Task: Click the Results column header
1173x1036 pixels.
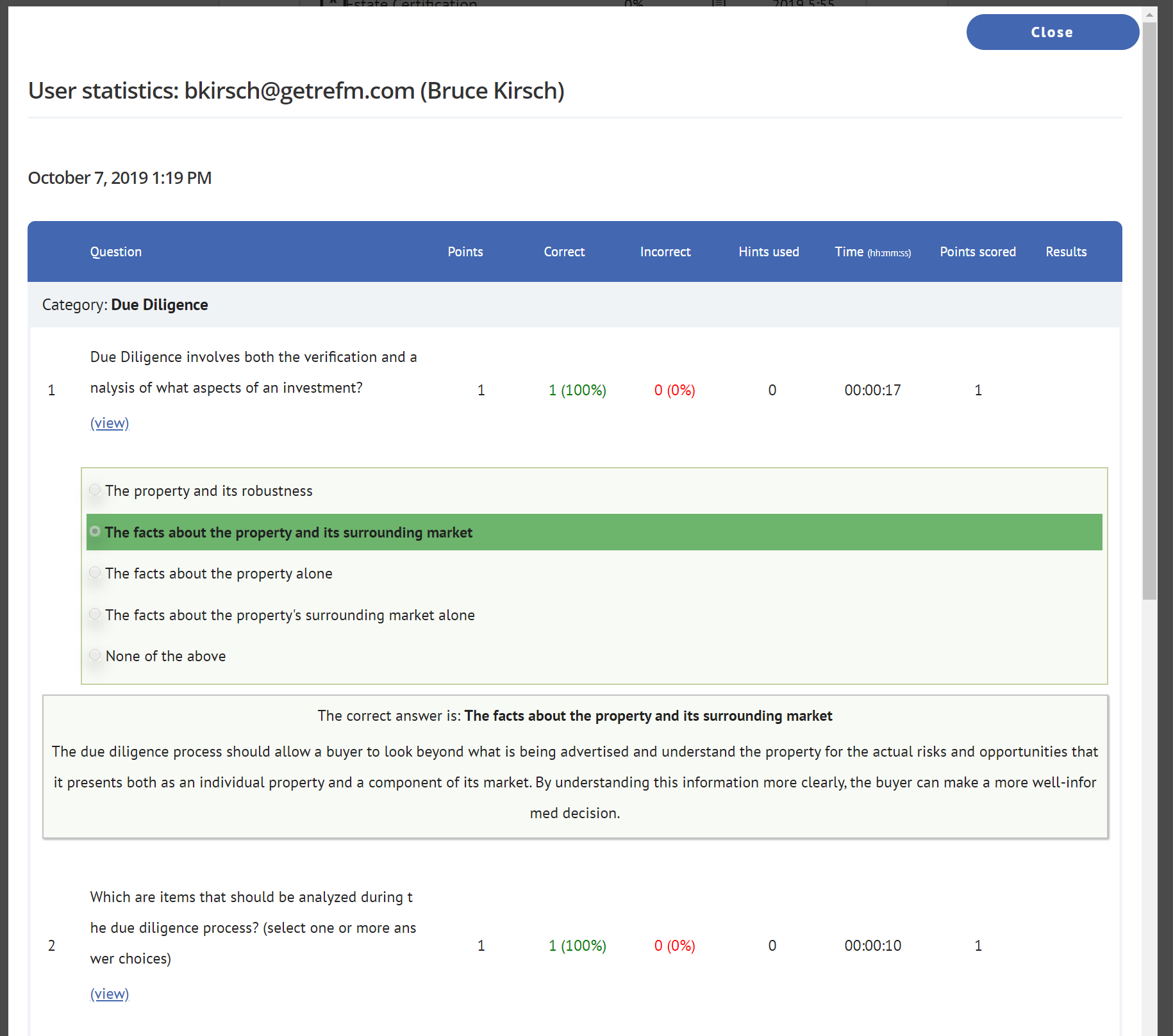Action: point(1066,252)
